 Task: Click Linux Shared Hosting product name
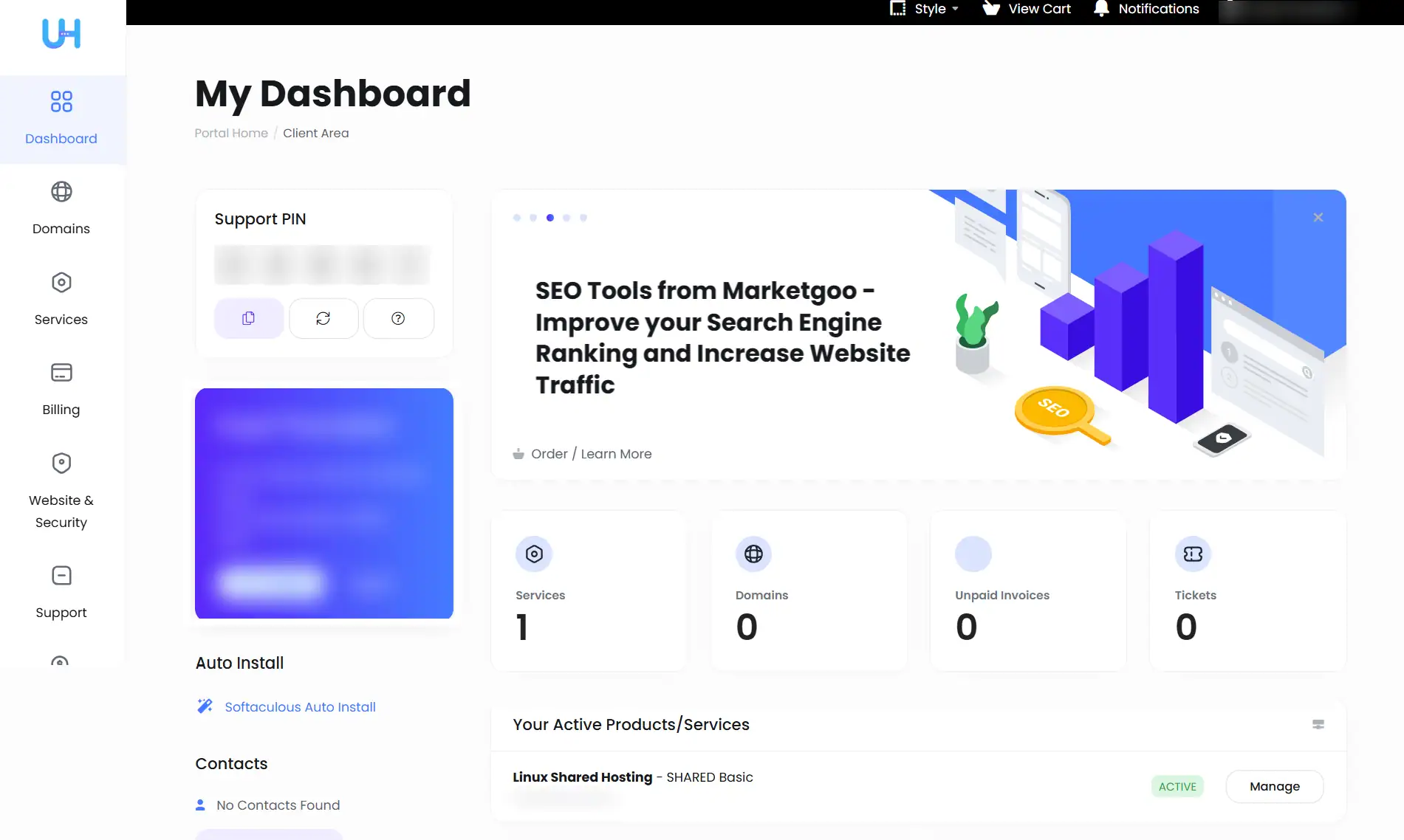pos(583,777)
